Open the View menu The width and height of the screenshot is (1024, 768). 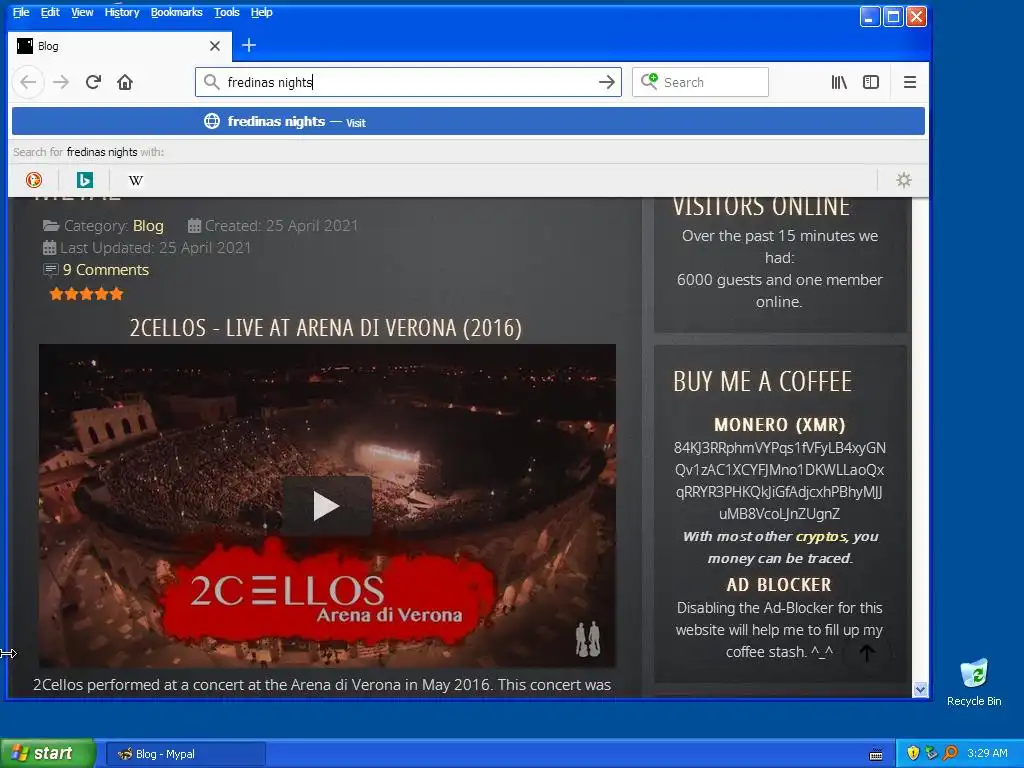click(82, 12)
